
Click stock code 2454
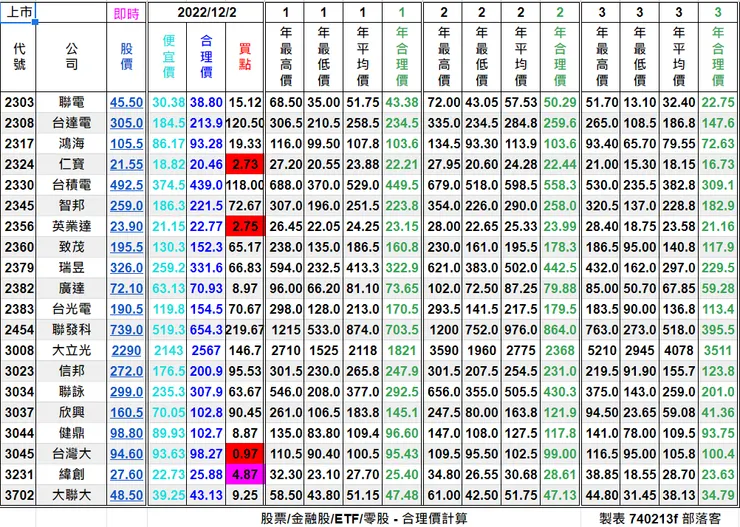pos(19,330)
